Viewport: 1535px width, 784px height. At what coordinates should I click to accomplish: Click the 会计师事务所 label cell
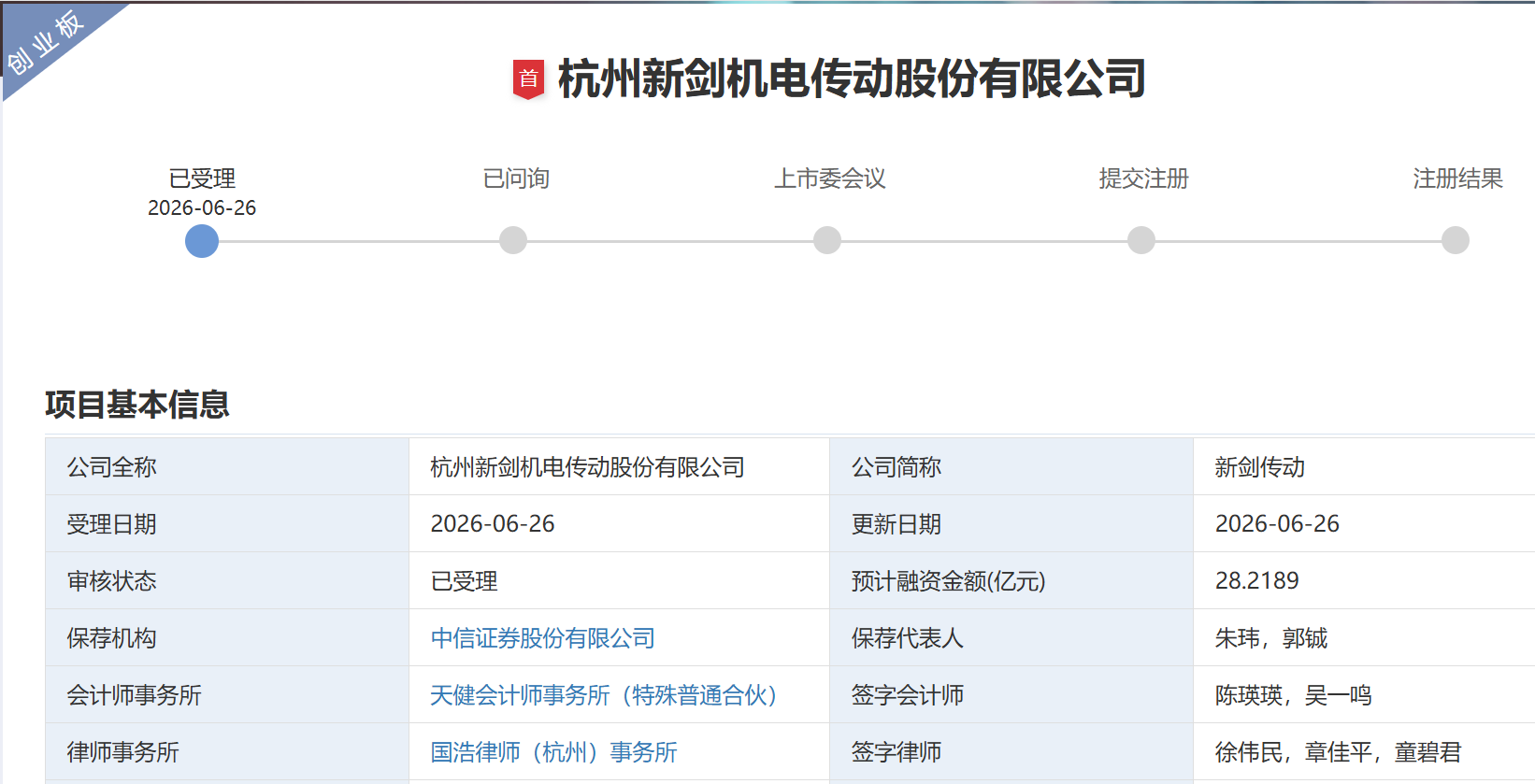coord(227,695)
